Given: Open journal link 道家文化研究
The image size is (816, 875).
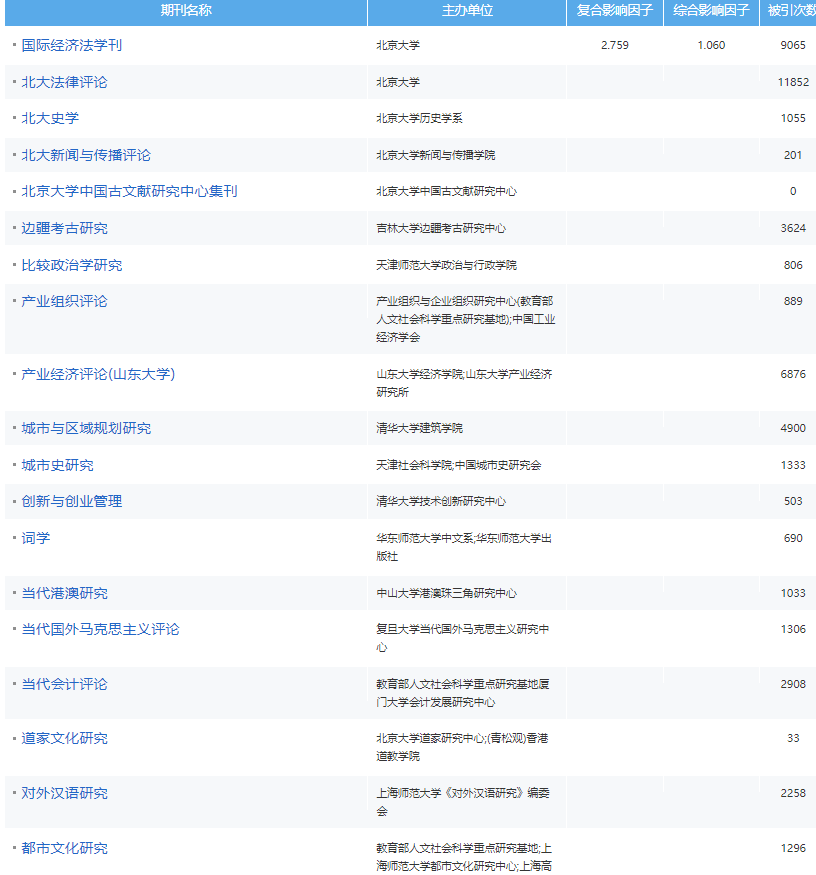Looking at the screenshot, I should tap(64, 738).
